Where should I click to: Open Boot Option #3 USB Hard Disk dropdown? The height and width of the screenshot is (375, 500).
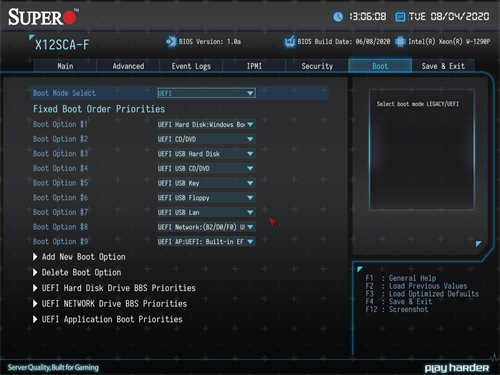tap(206, 154)
